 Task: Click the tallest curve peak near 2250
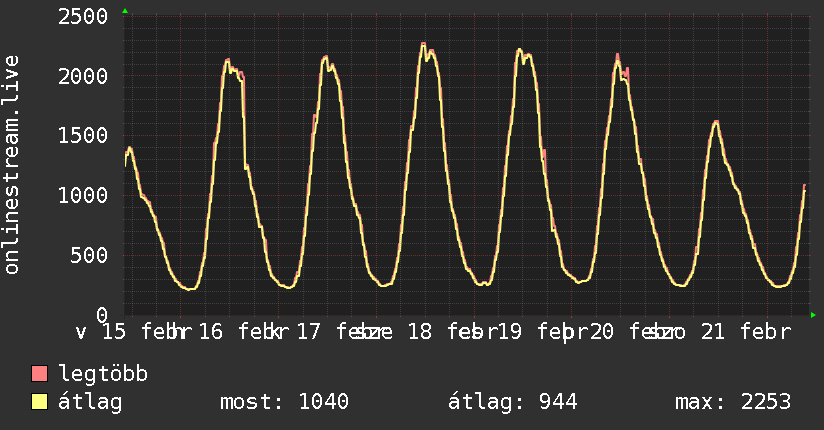pos(423,45)
